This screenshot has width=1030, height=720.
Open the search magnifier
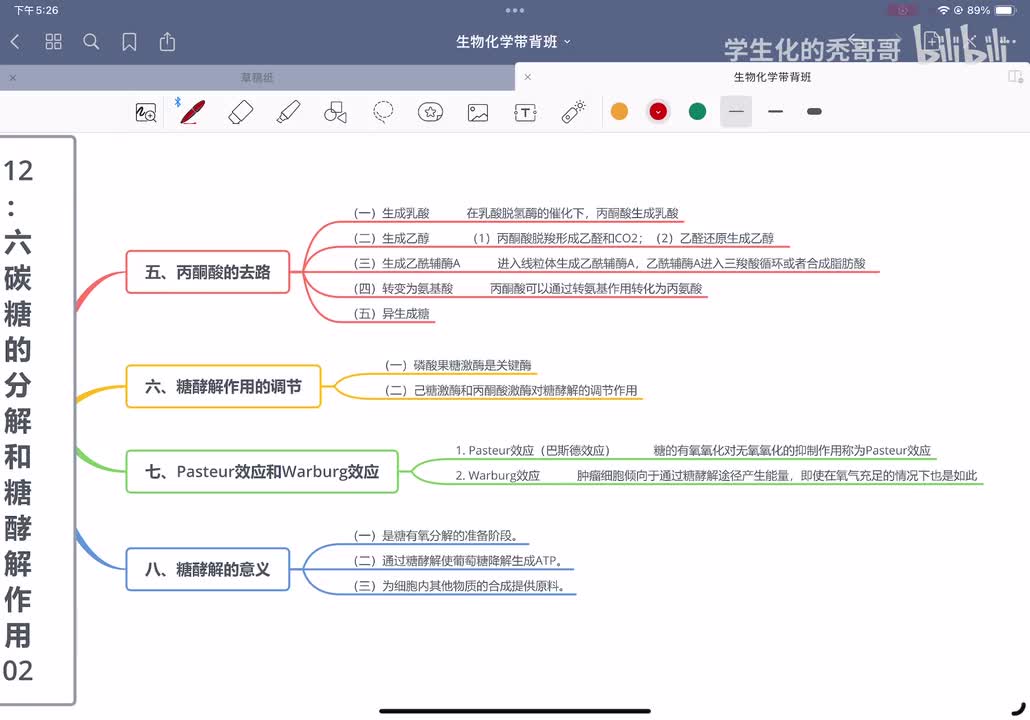(x=91, y=42)
